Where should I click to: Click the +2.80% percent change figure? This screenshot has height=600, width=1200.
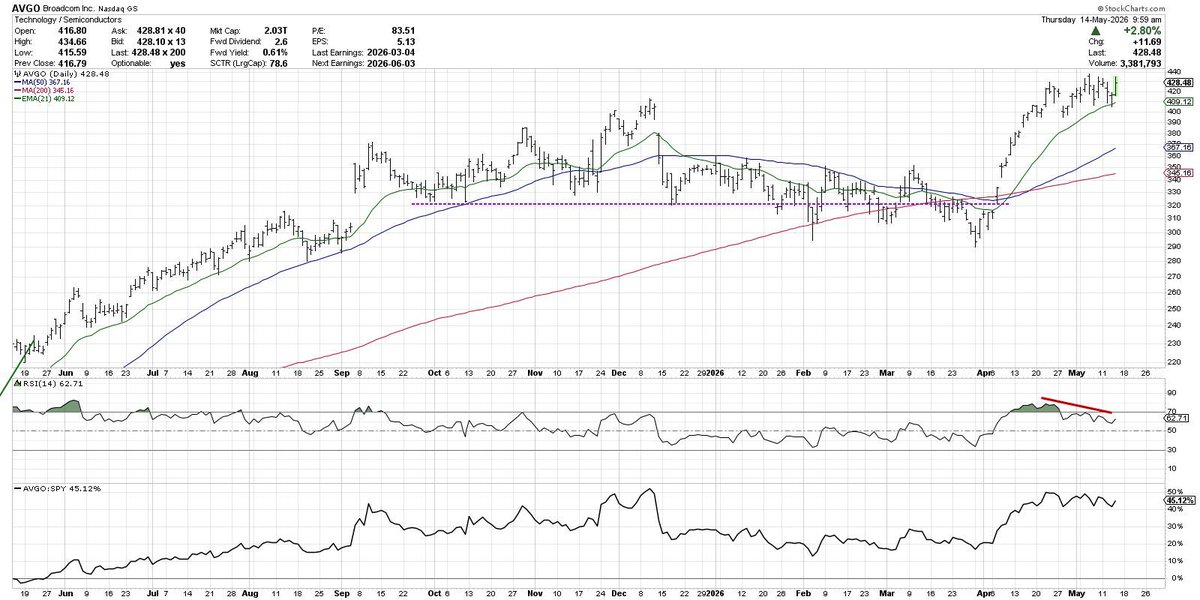tap(1141, 30)
